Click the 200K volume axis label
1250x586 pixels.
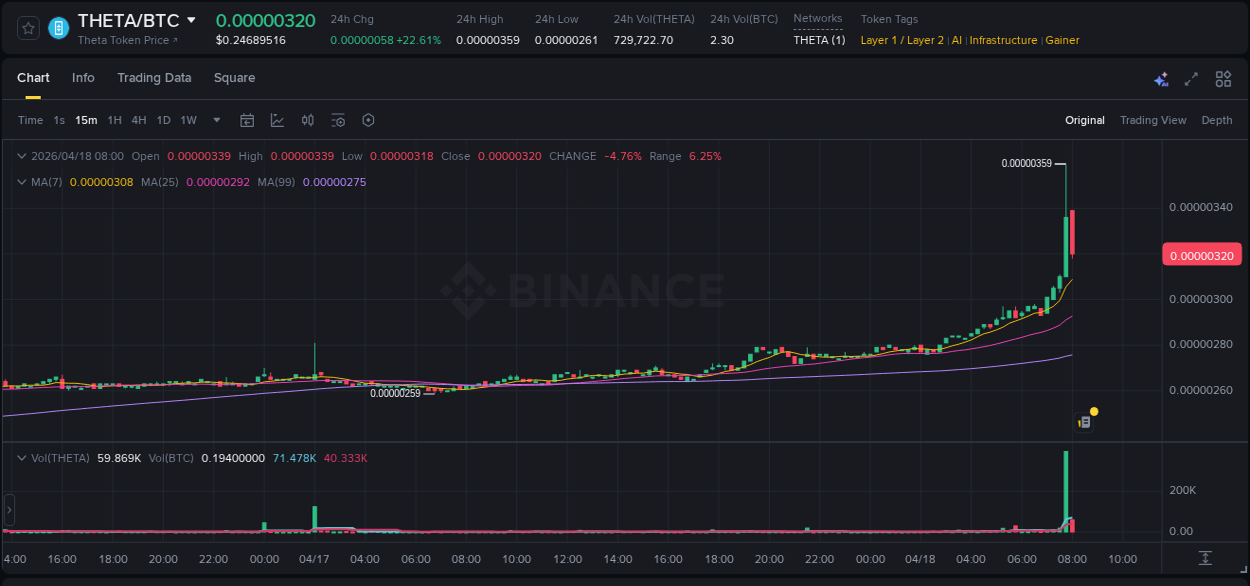tap(1181, 490)
